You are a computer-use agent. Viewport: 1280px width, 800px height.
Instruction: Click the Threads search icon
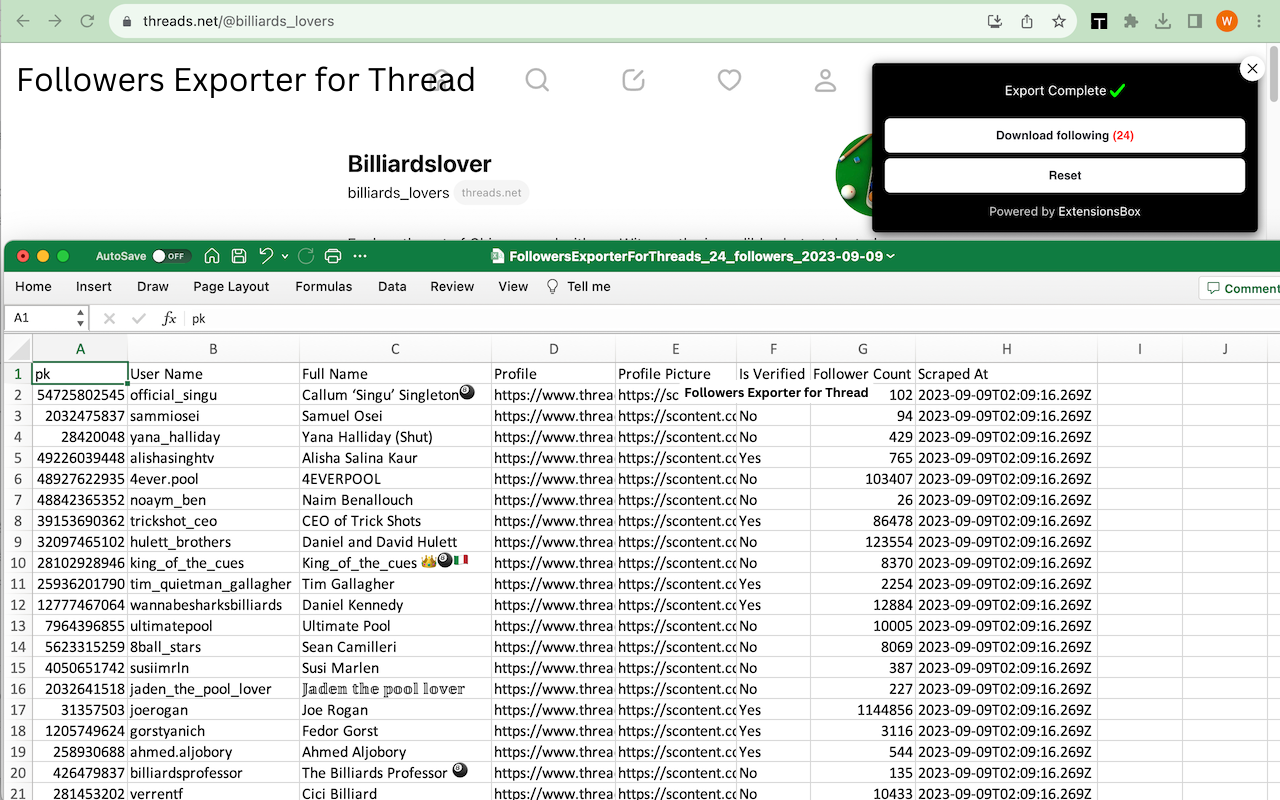coord(537,80)
